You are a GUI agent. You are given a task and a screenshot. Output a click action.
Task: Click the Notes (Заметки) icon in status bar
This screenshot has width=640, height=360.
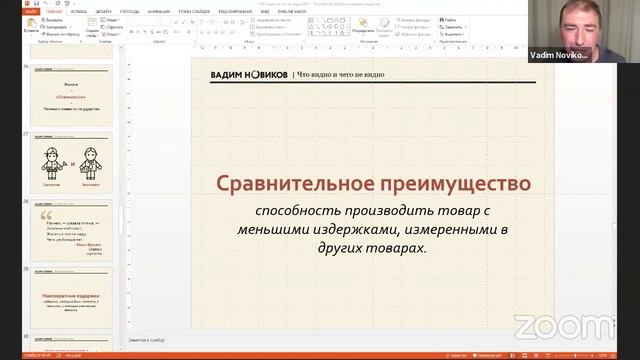click(x=448, y=356)
